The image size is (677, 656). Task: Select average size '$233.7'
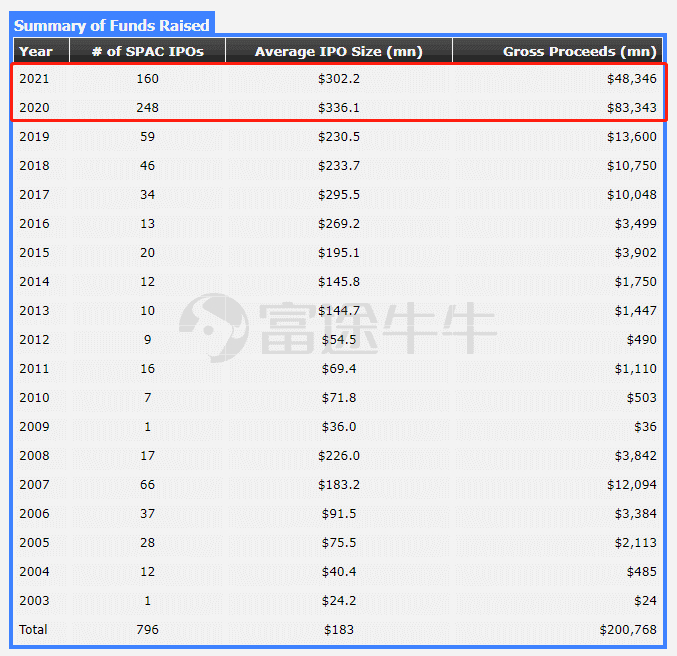(x=339, y=165)
